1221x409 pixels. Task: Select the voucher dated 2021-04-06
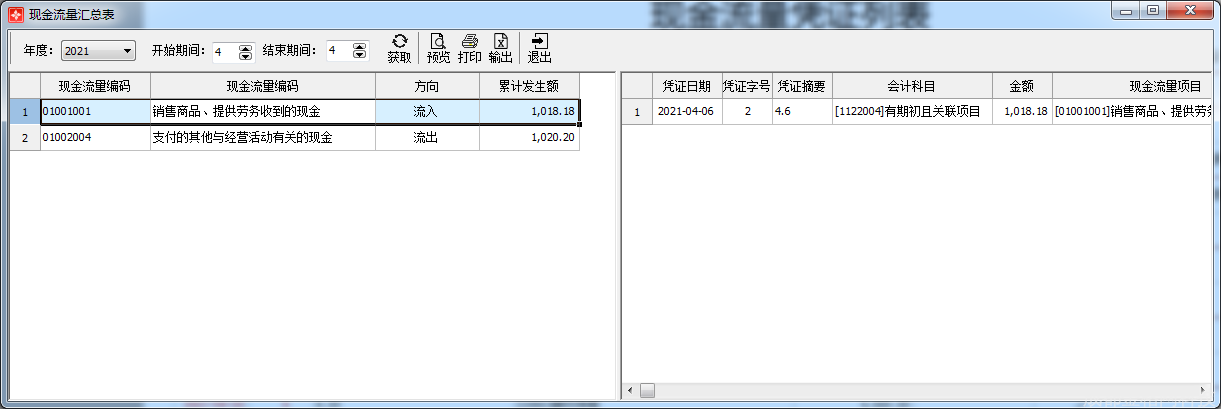point(686,111)
